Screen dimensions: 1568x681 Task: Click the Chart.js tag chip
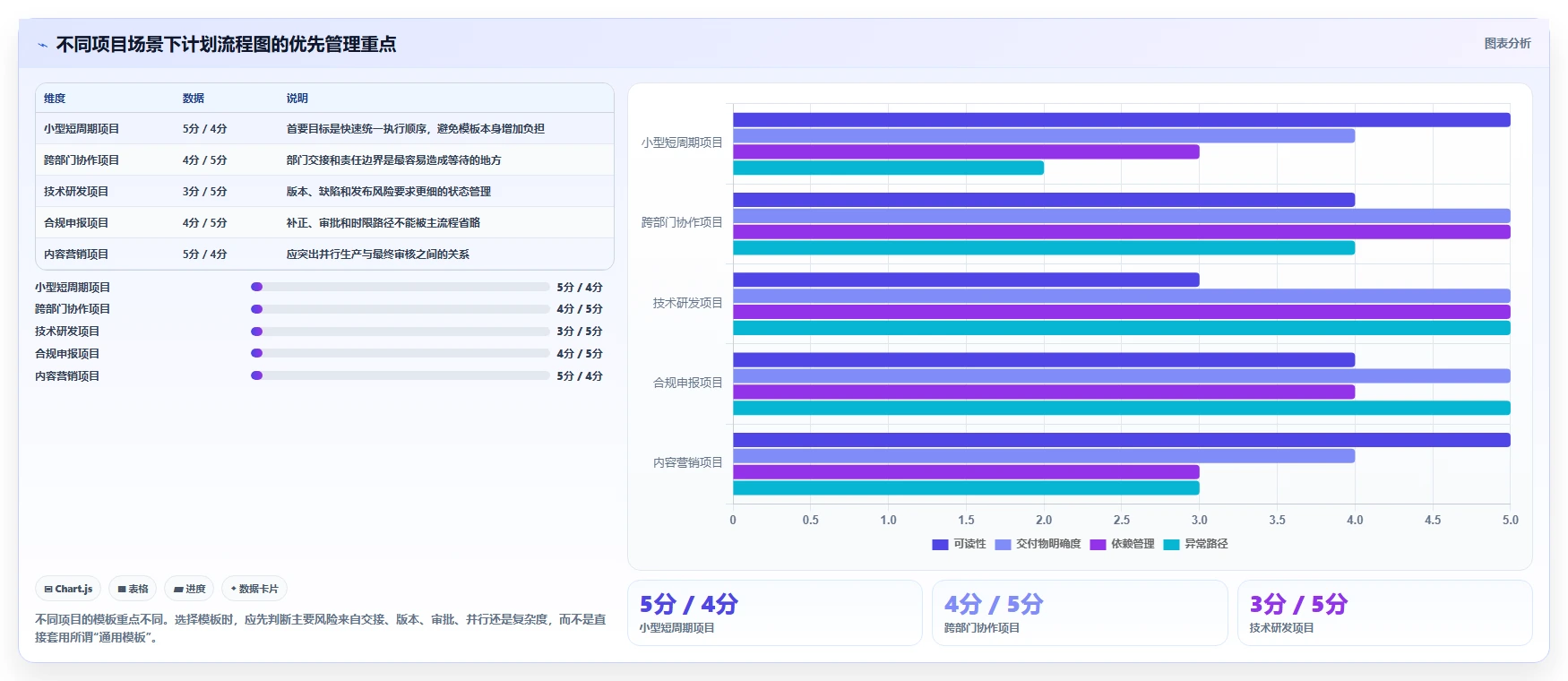pyautogui.click(x=68, y=589)
